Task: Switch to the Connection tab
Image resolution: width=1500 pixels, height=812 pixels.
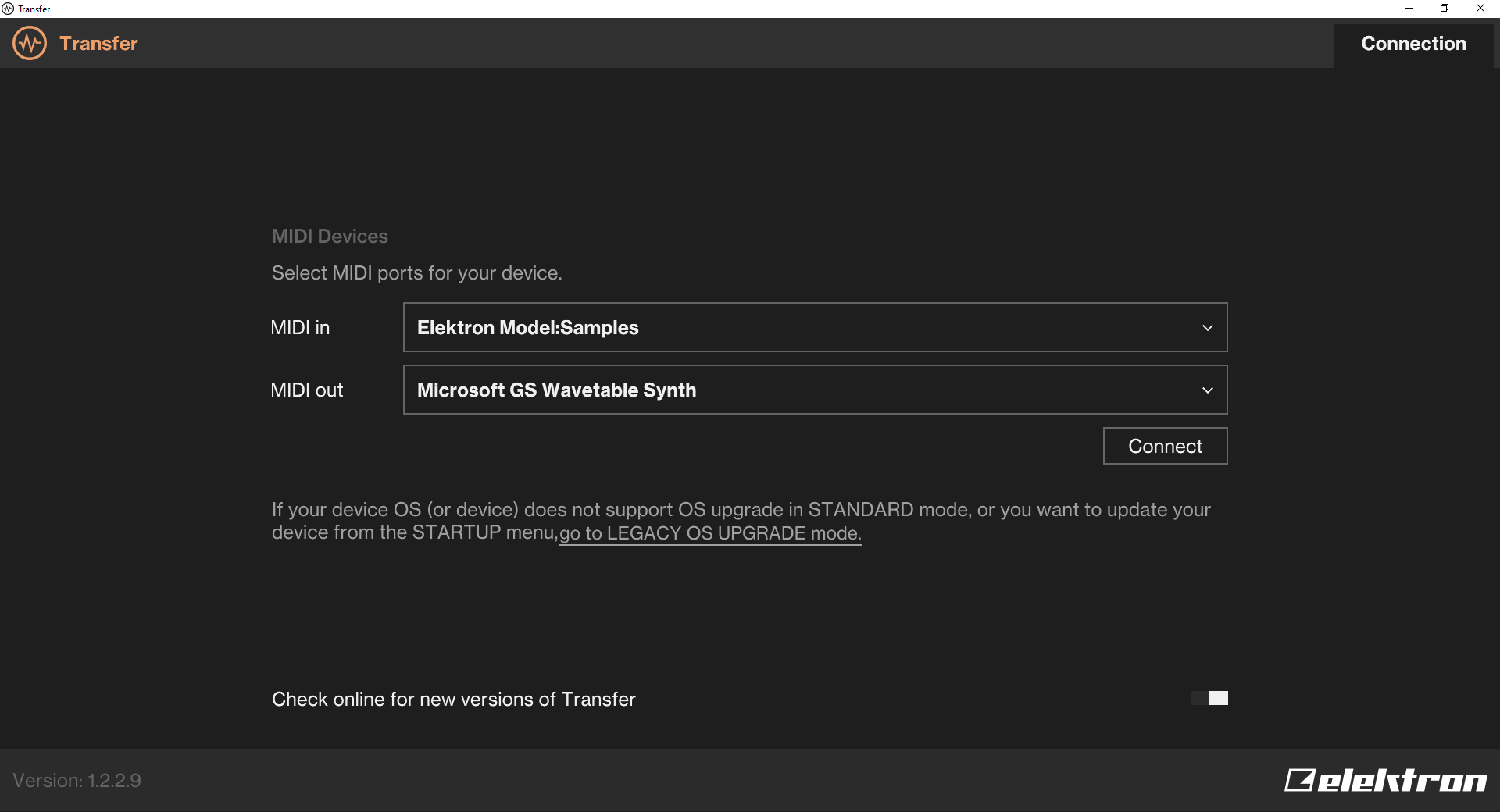Action: pyautogui.click(x=1413, y=44)
